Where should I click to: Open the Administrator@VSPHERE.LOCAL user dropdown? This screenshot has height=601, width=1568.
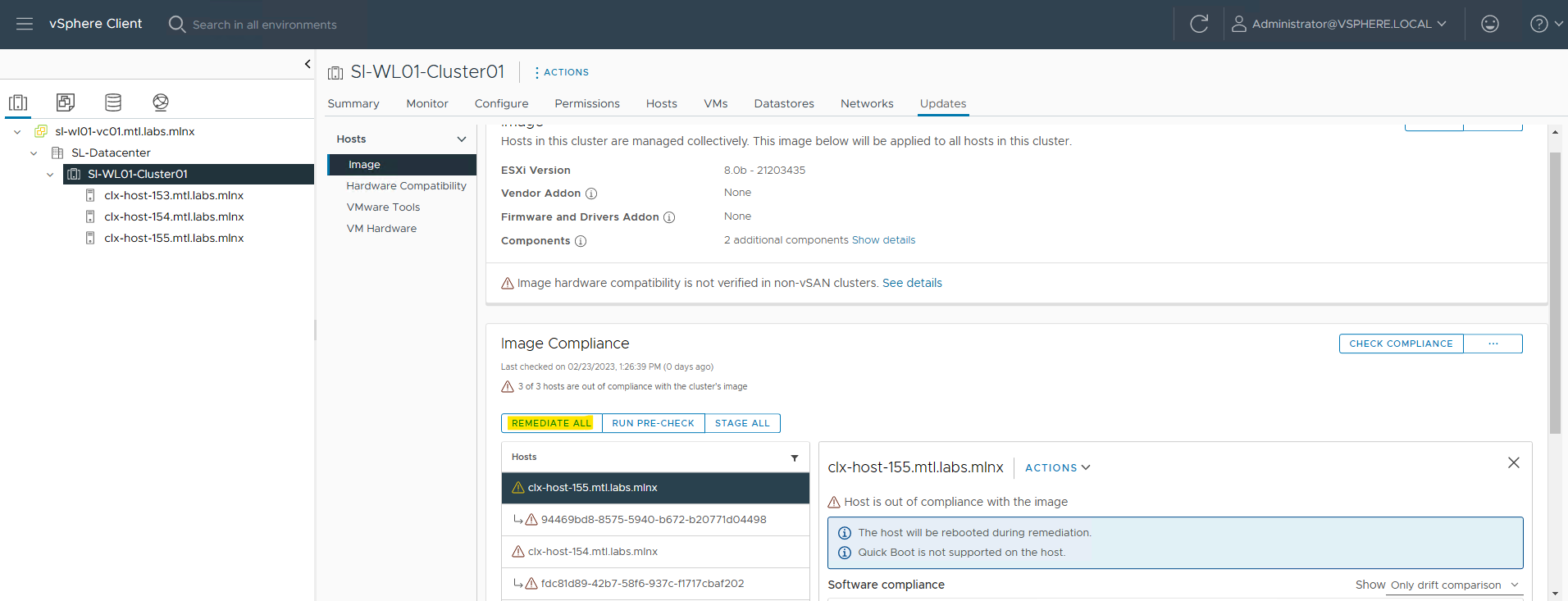(1348, 24)
